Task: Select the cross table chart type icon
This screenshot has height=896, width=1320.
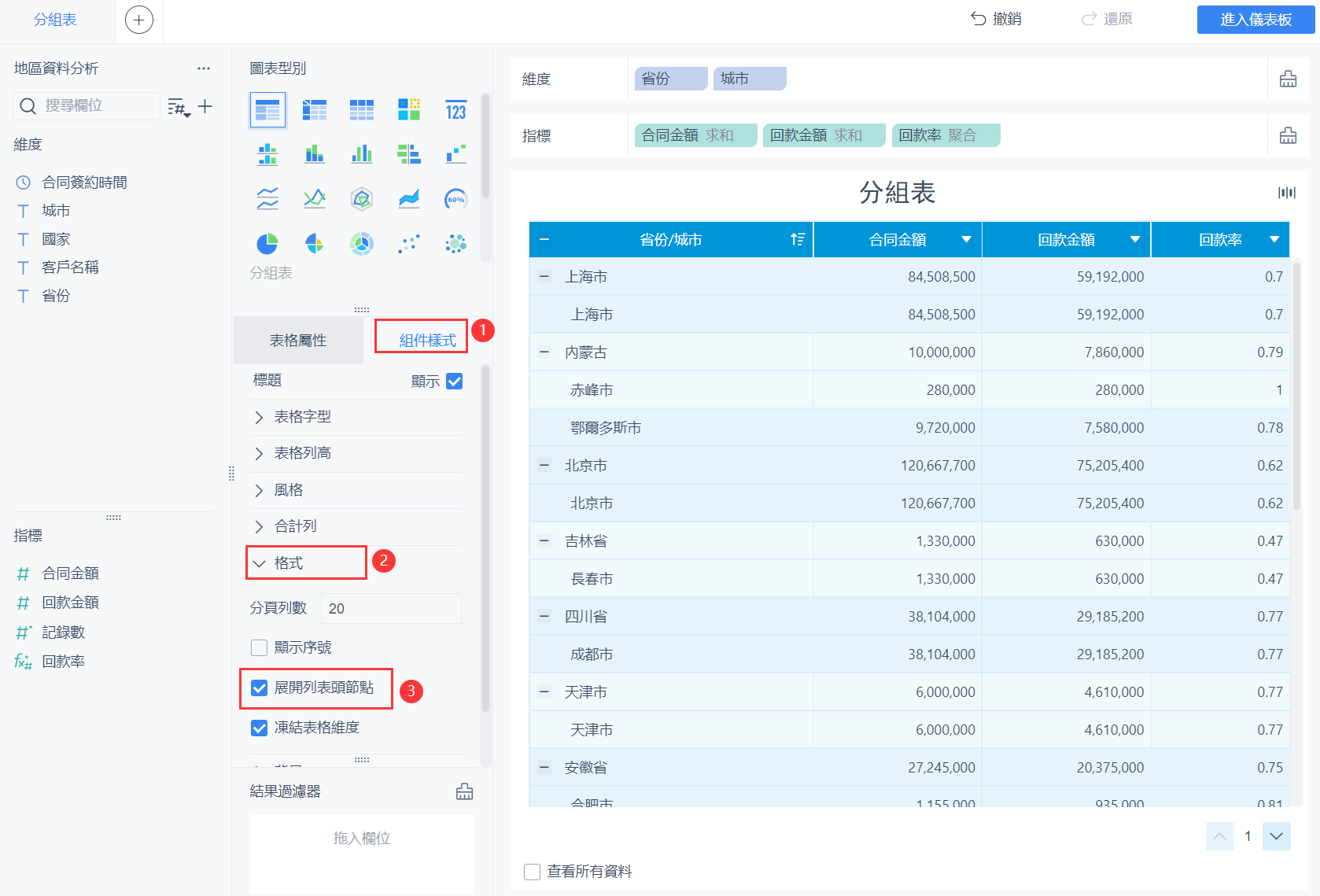Action: [315, 110]
